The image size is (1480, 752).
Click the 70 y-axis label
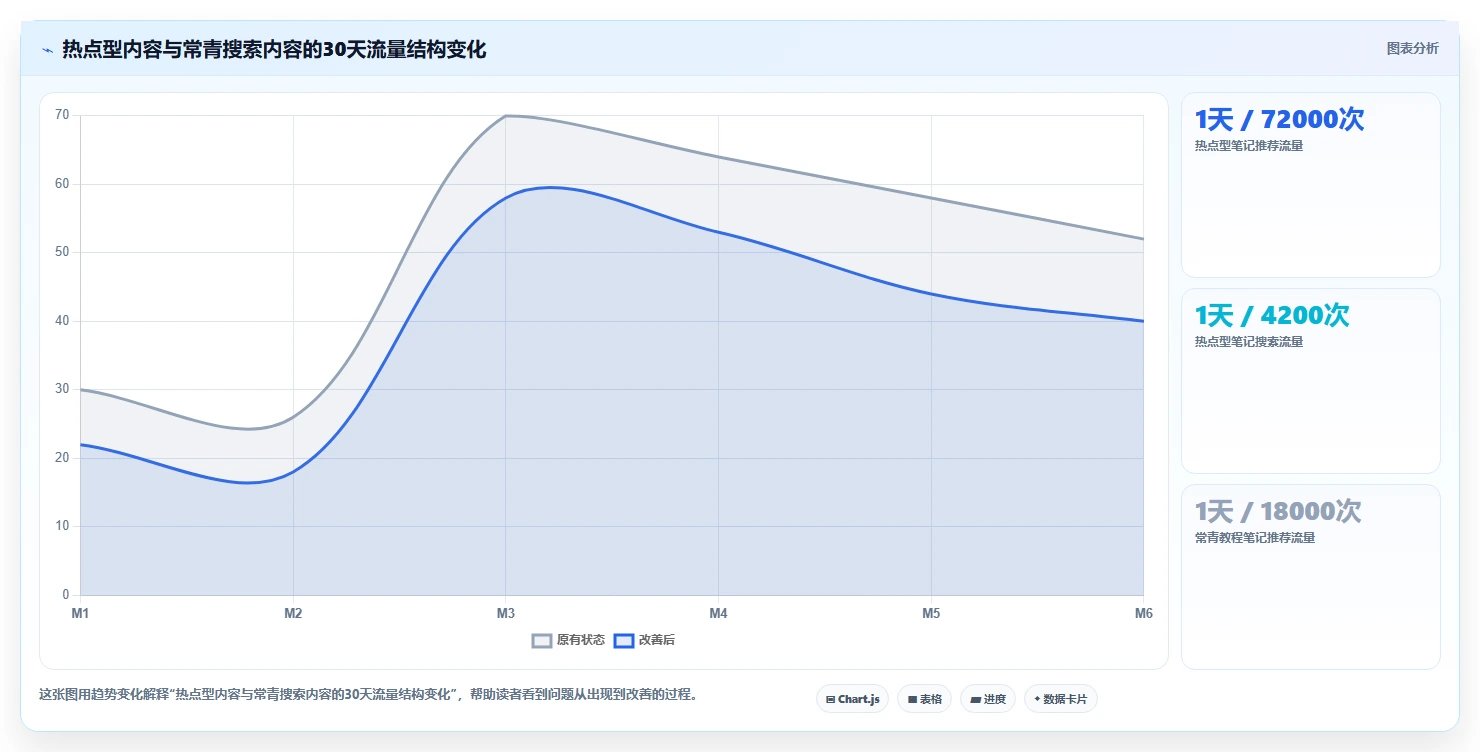(62, 115)
